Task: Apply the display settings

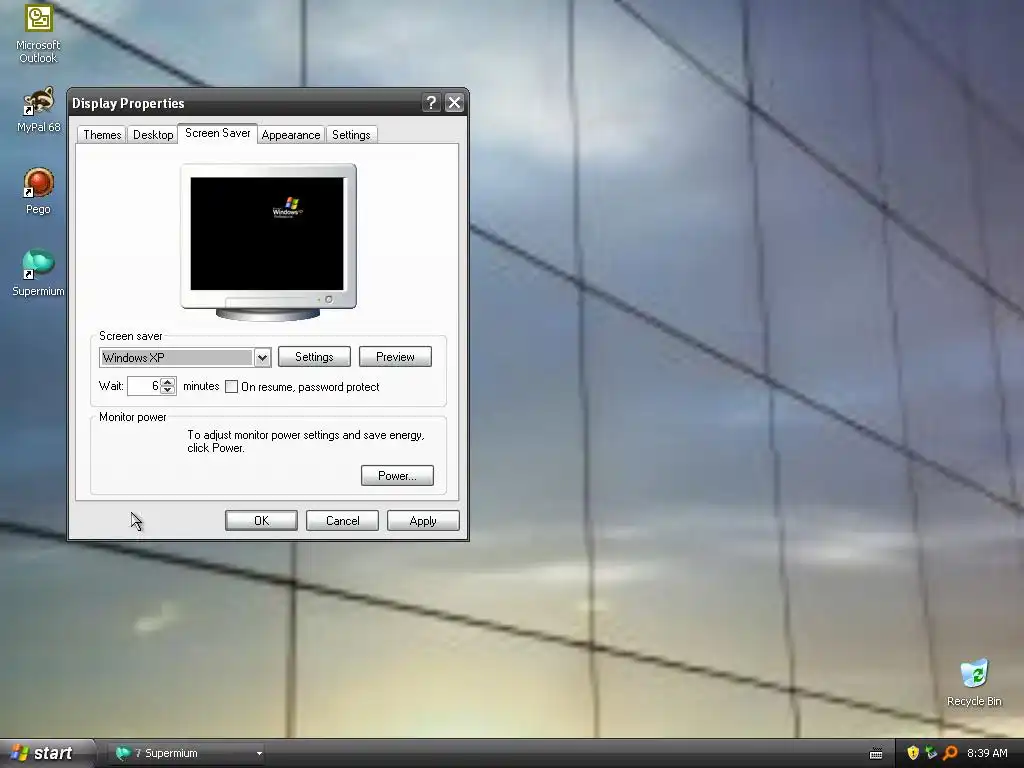Action: tap(423, 520)
